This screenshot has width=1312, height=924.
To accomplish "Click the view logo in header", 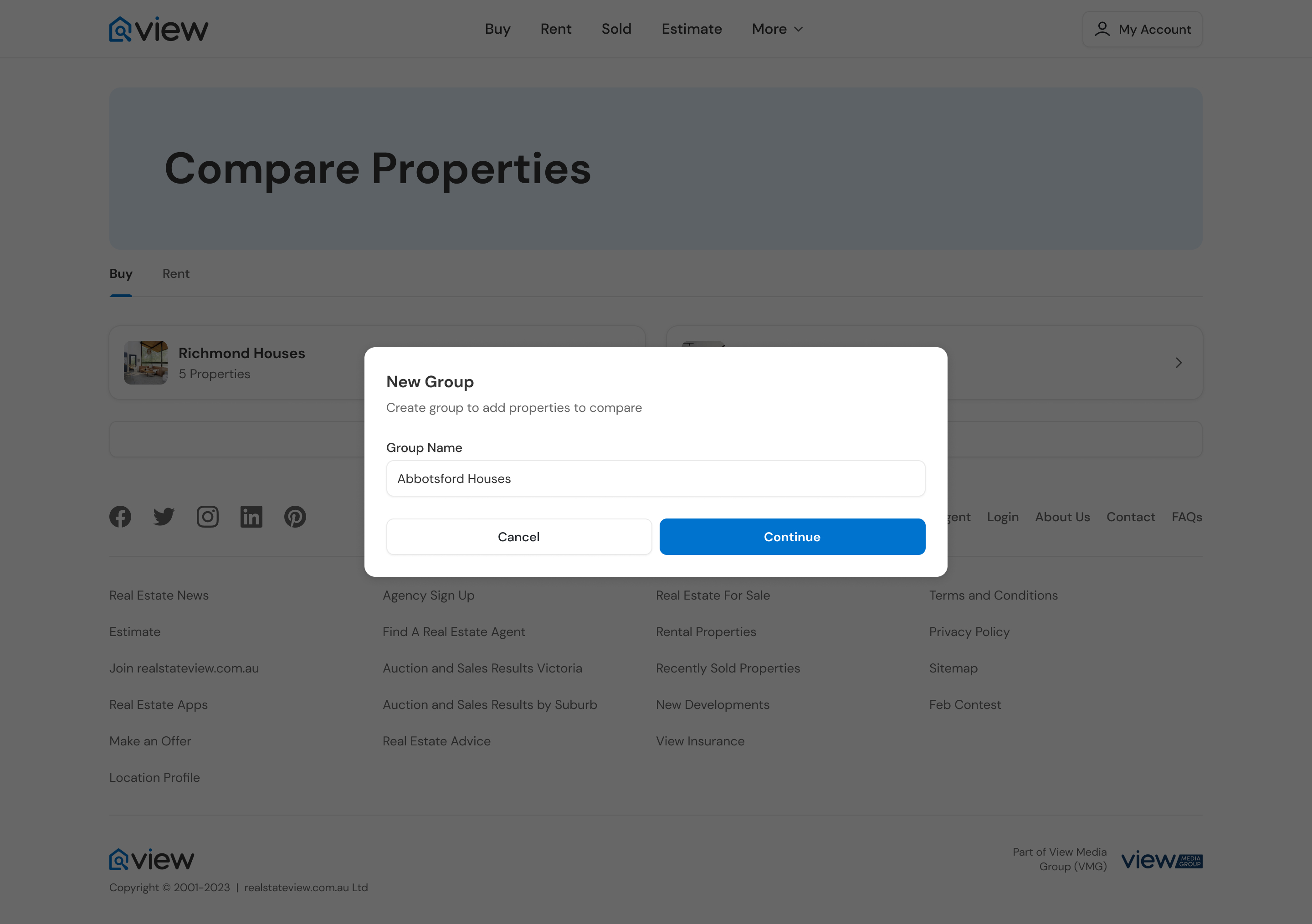I will (x=158, y=29).
